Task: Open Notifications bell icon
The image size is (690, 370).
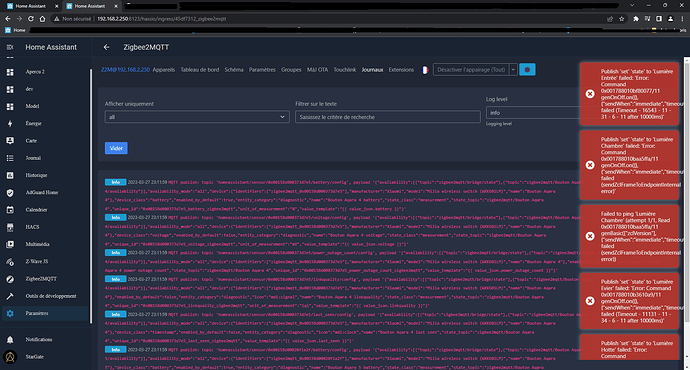Action: click(10, 340)
